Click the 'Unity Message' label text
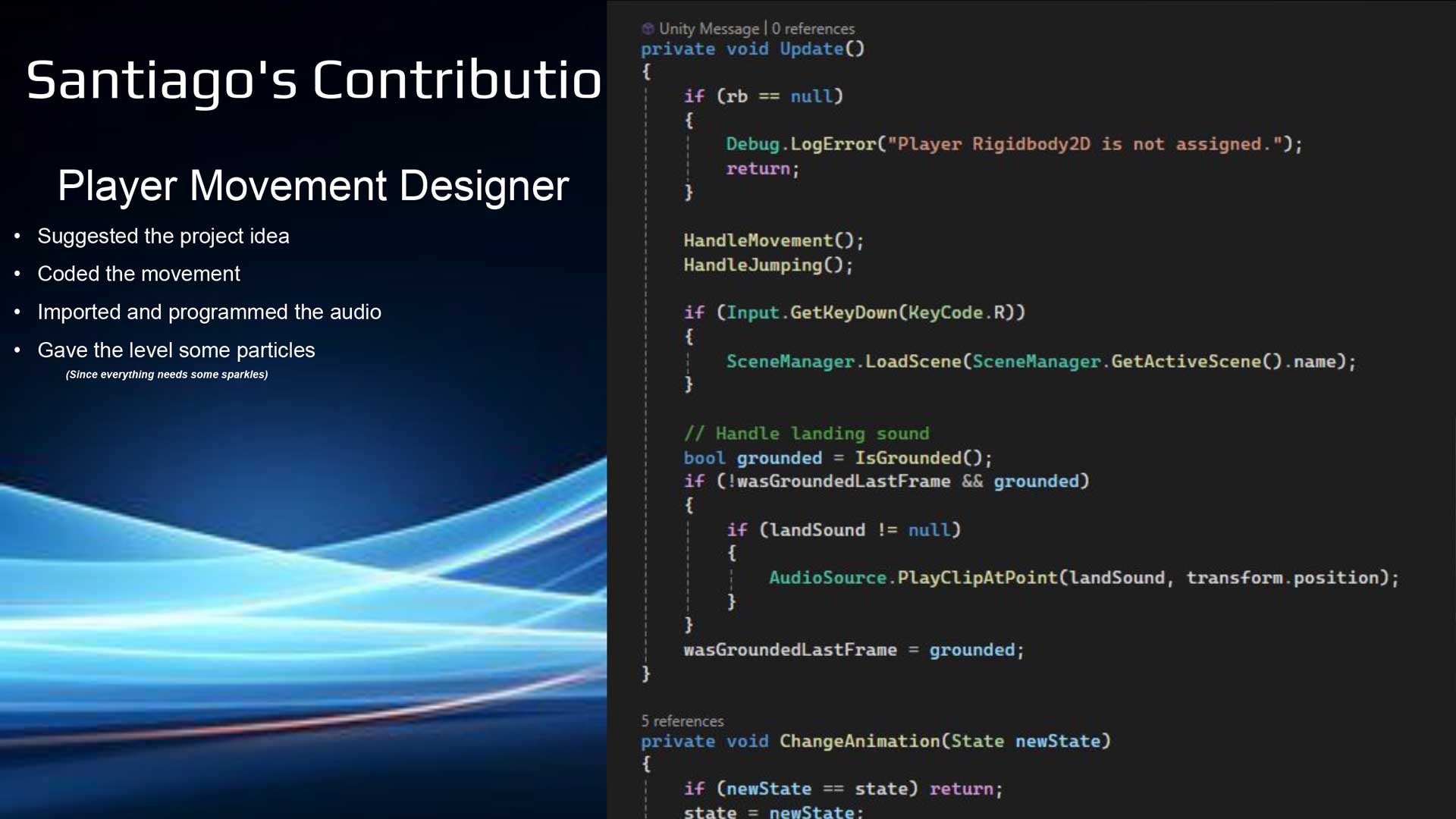The height and width of the screenshot is (819, 1456). click(708, 29)
